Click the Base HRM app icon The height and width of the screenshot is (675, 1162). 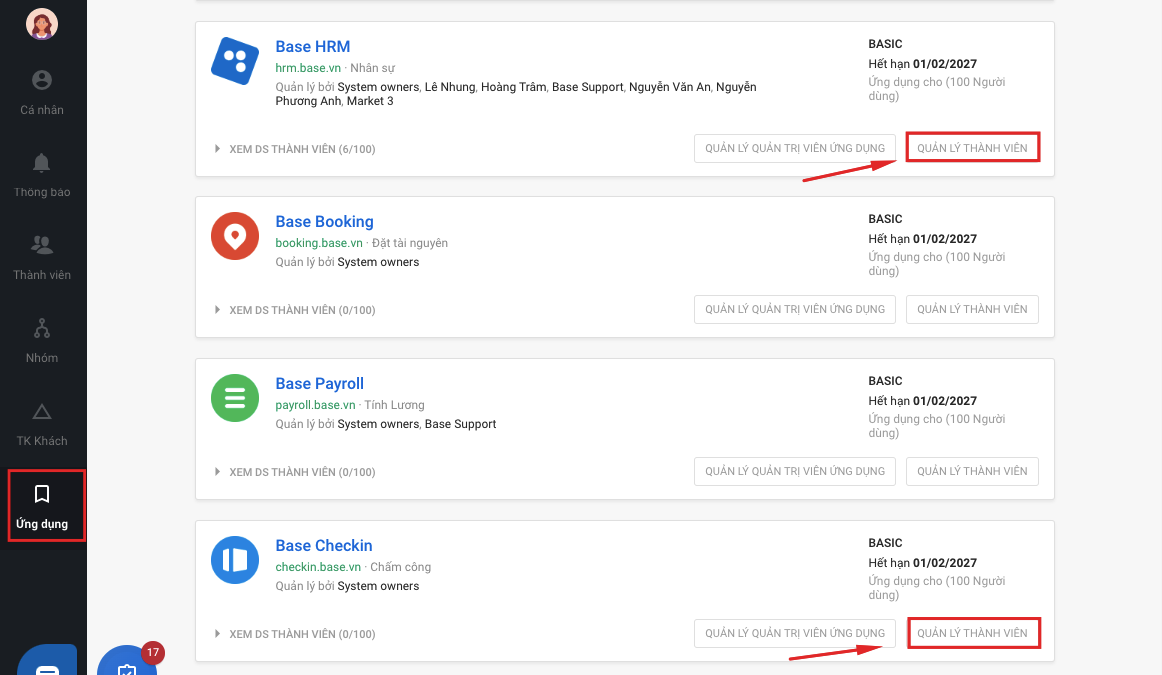(235, 61)
